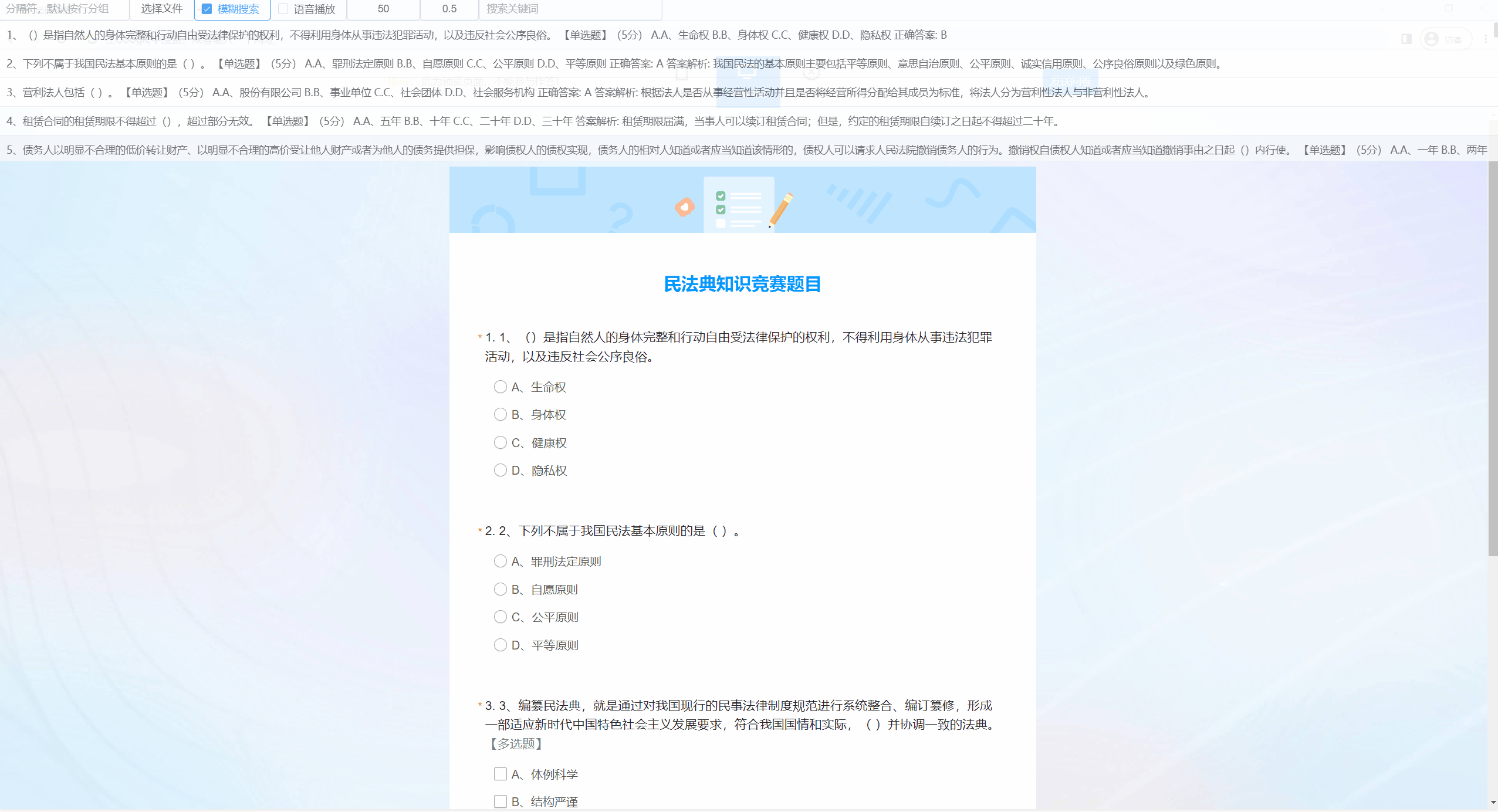
Task: Select radio button option A 罪刑法定原则
Action: click(502, 561)
